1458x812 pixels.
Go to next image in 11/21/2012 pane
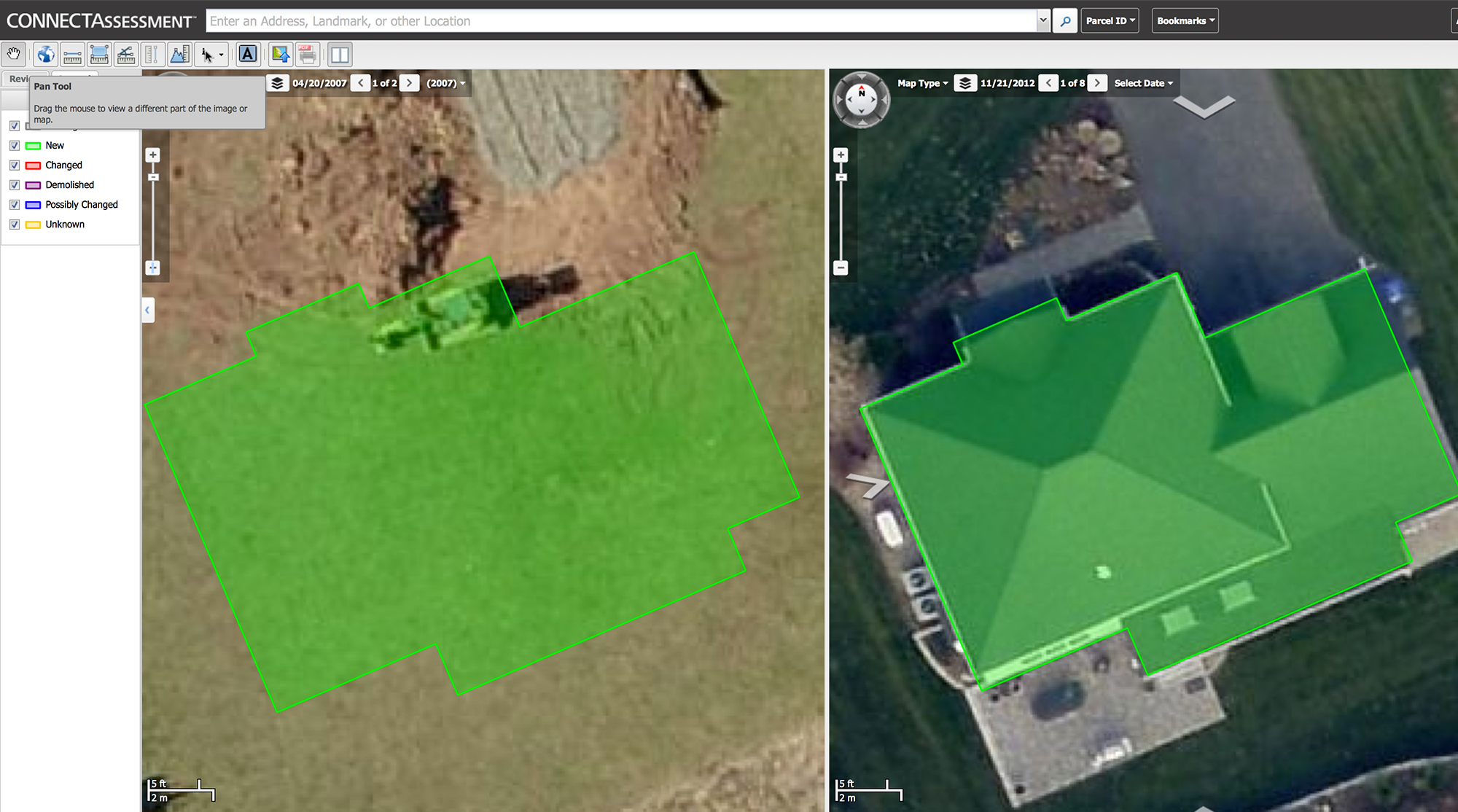coord(1097,83)
